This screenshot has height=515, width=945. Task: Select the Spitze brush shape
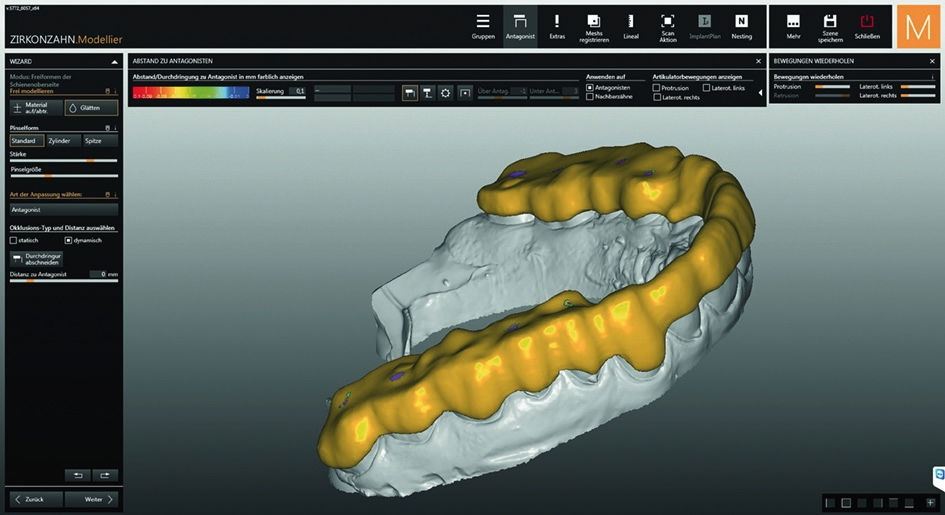click(x=101, y=141)
